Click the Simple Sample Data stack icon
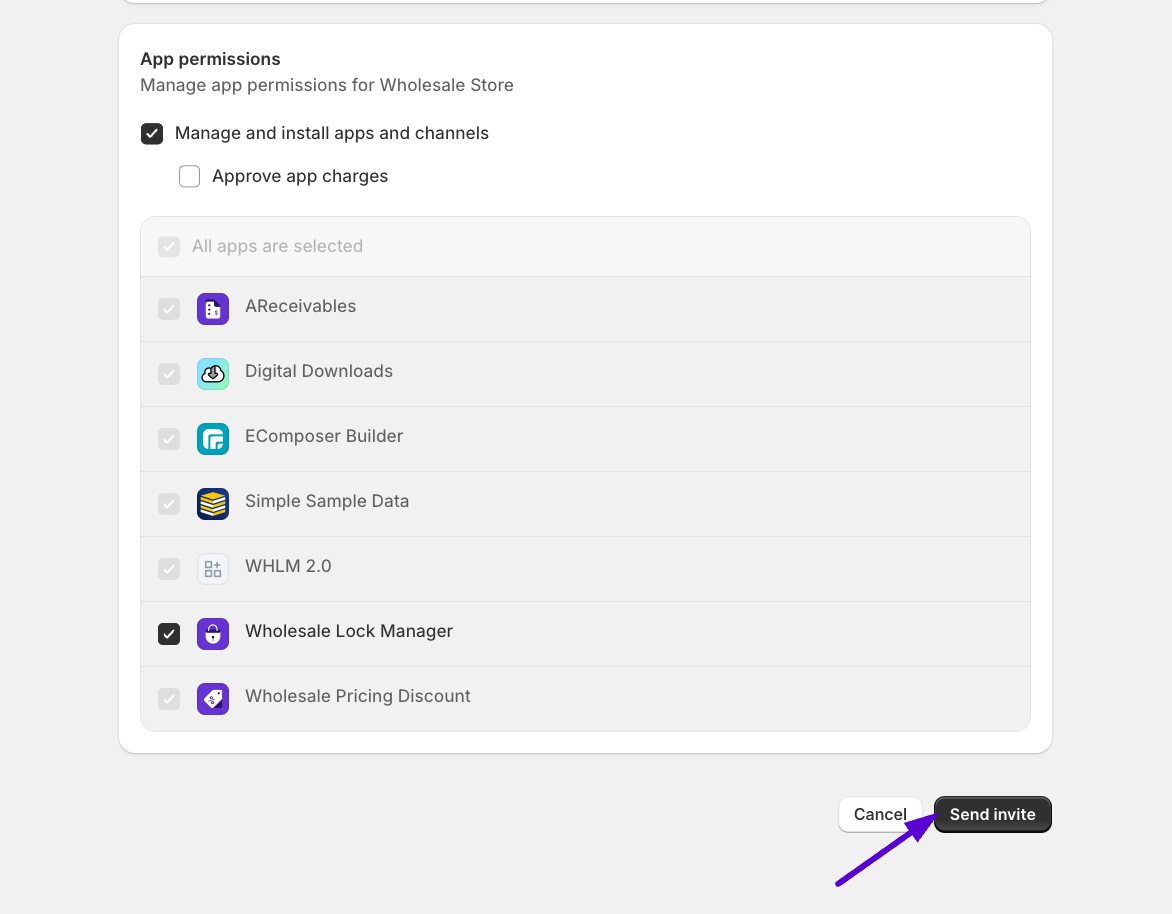 point(213,504)
